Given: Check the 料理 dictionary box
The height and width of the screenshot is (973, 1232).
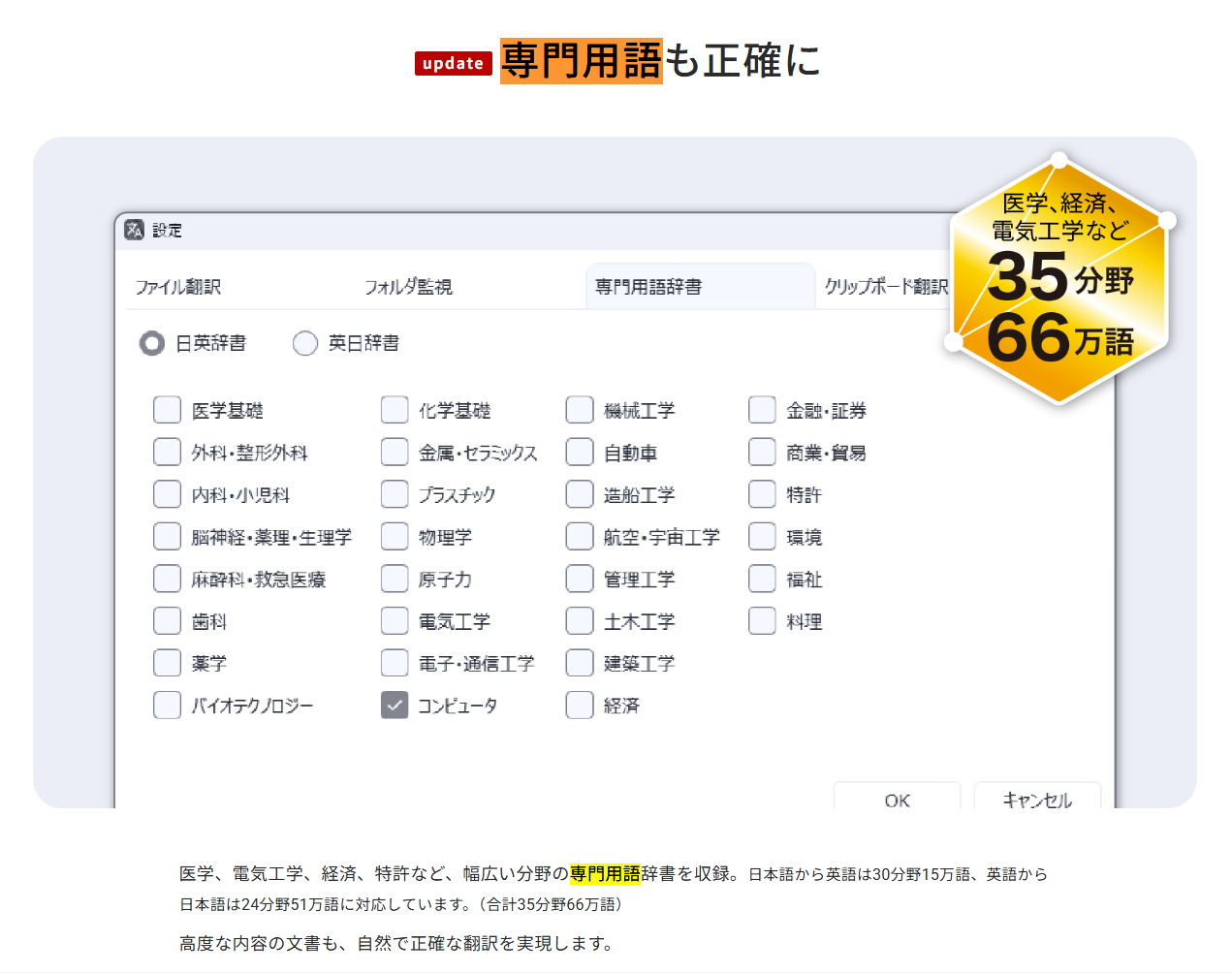Looking at the screenshot, I should click(x=762, y=621).
